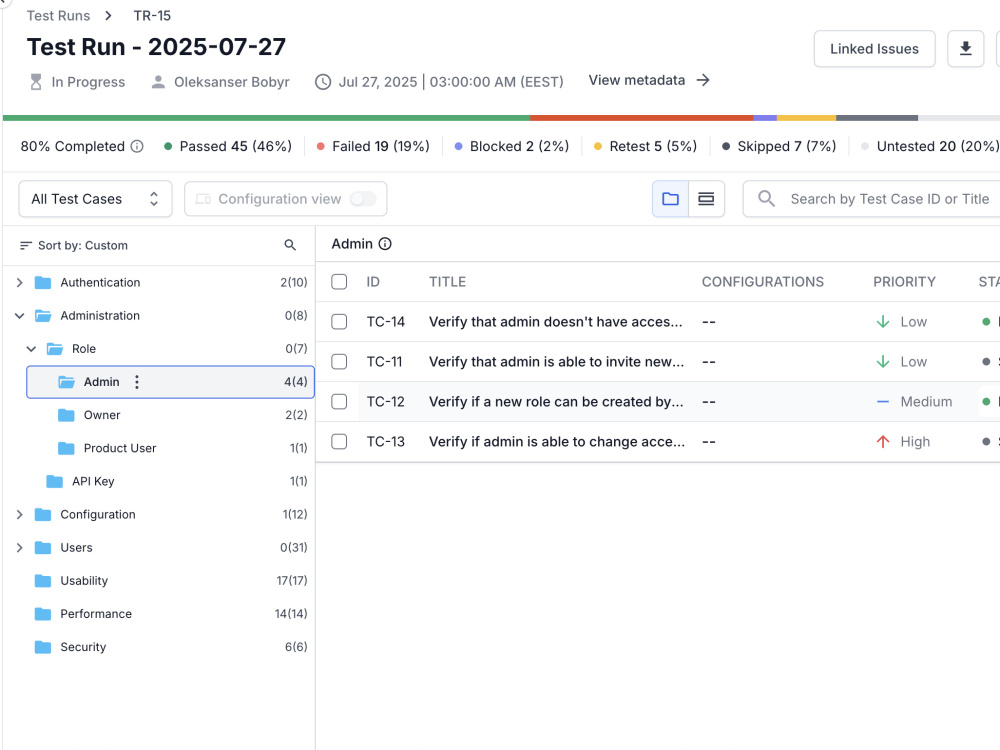Open test case TC-13 title
1000x750 pixels.
coord(557,441)
